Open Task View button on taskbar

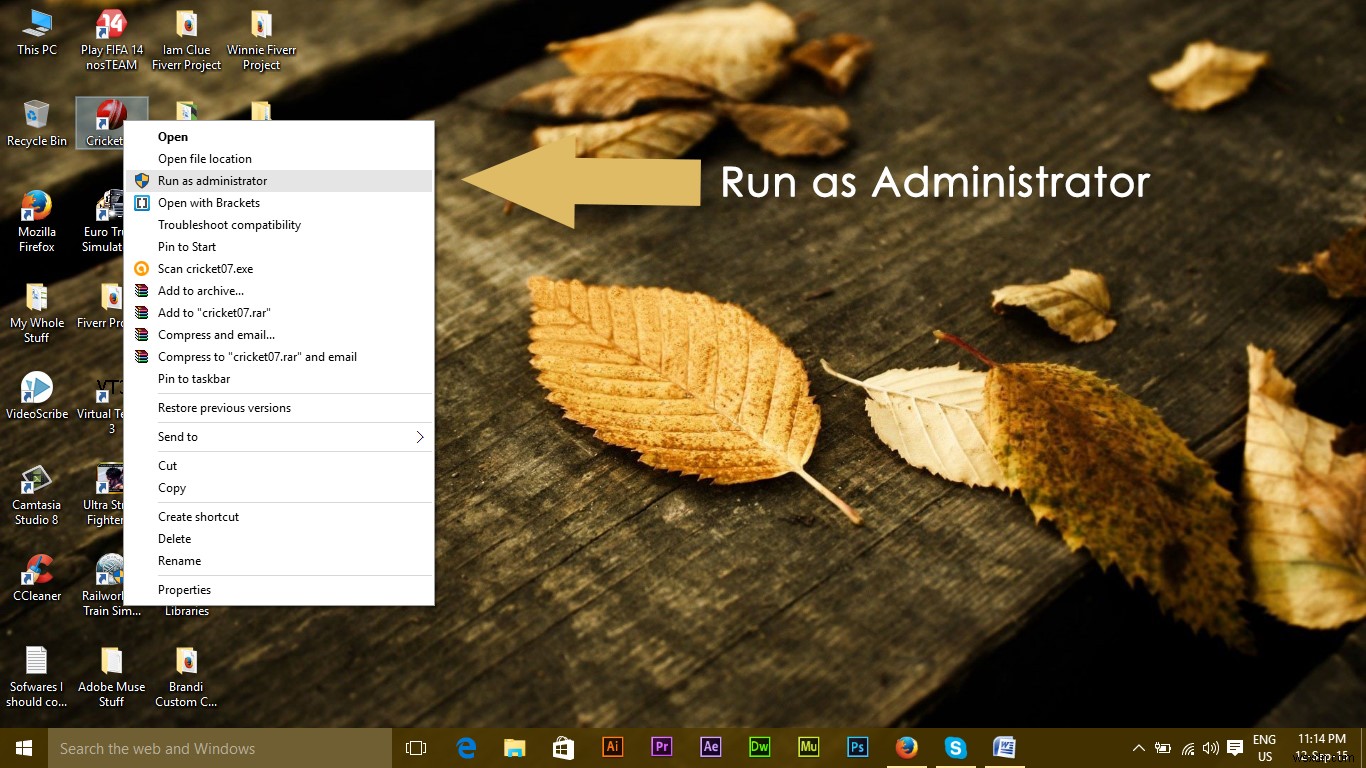[x=416, y=748]
